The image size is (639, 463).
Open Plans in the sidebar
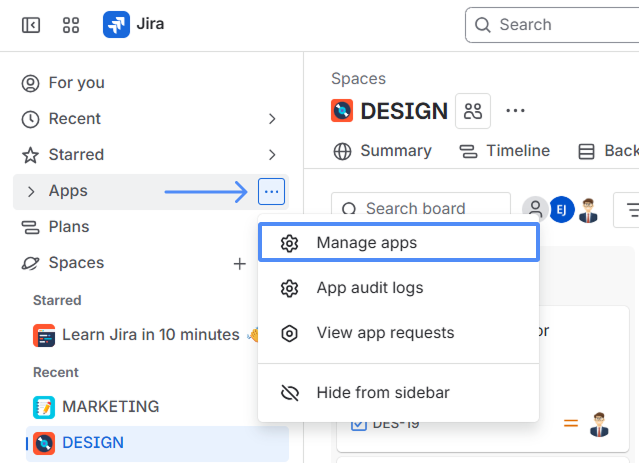[69, 227]
